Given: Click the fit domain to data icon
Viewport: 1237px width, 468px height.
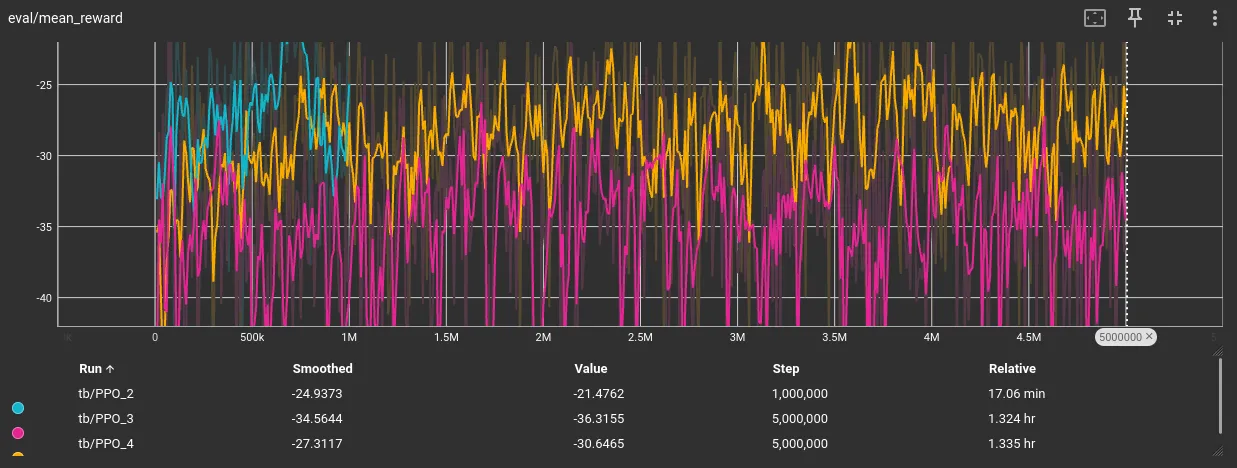Looking at the screenshot, I should [1095, 18].
